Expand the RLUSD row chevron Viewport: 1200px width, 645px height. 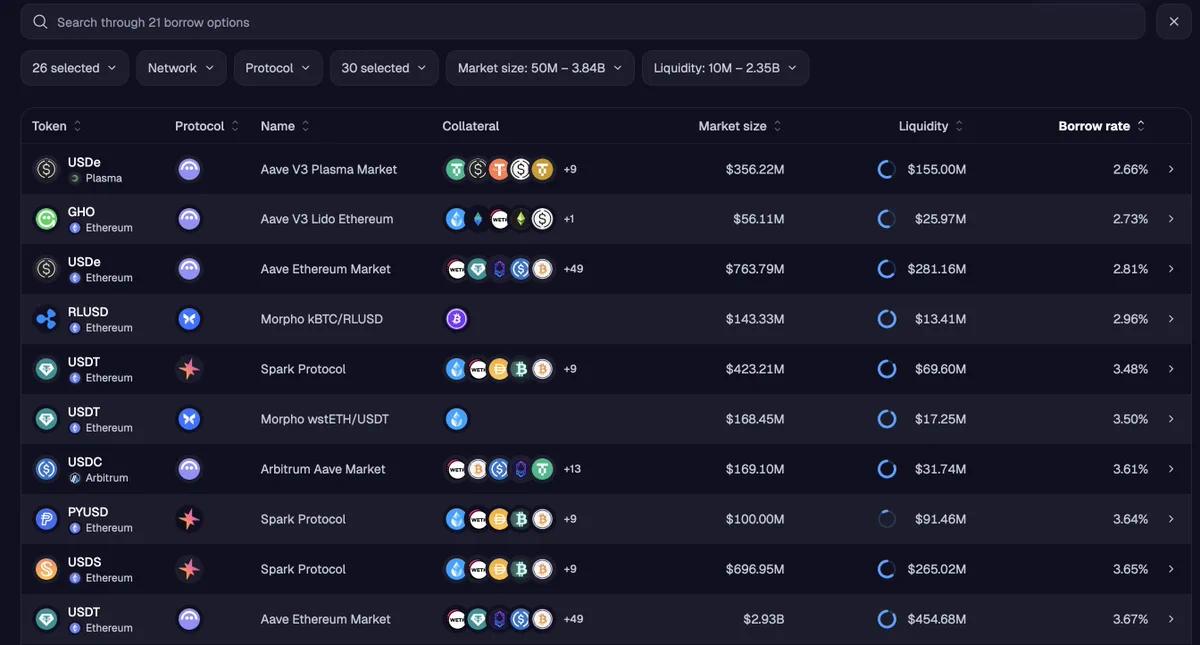click(1171, 319)
